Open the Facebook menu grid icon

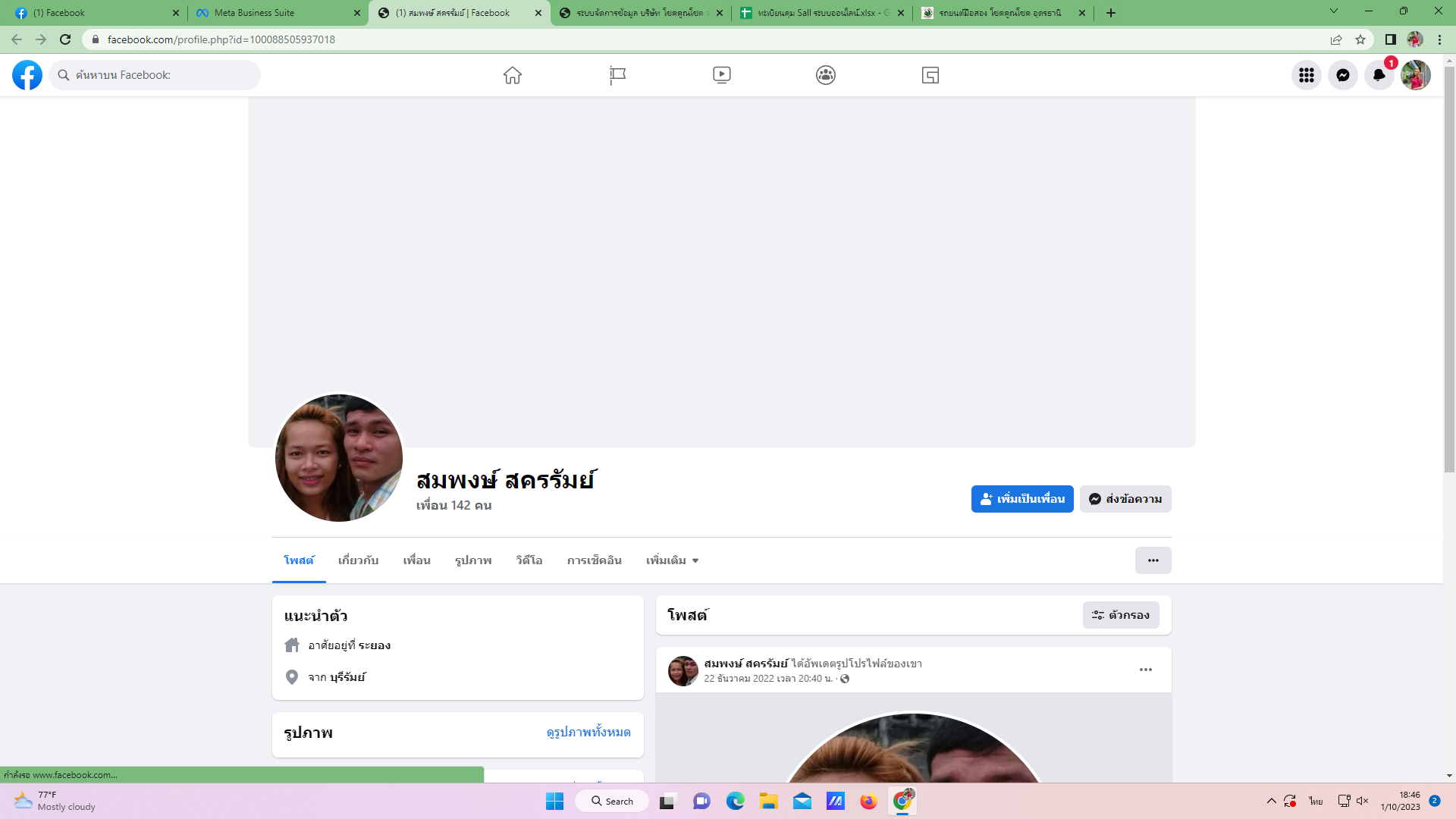click(1307, 75)
